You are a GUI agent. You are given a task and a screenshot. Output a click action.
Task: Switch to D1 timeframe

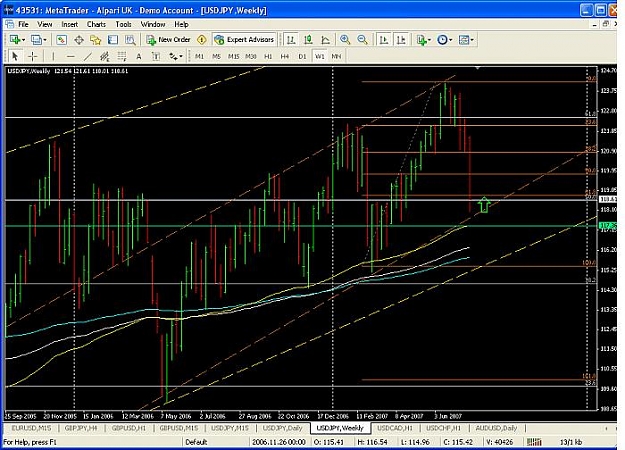303,57
